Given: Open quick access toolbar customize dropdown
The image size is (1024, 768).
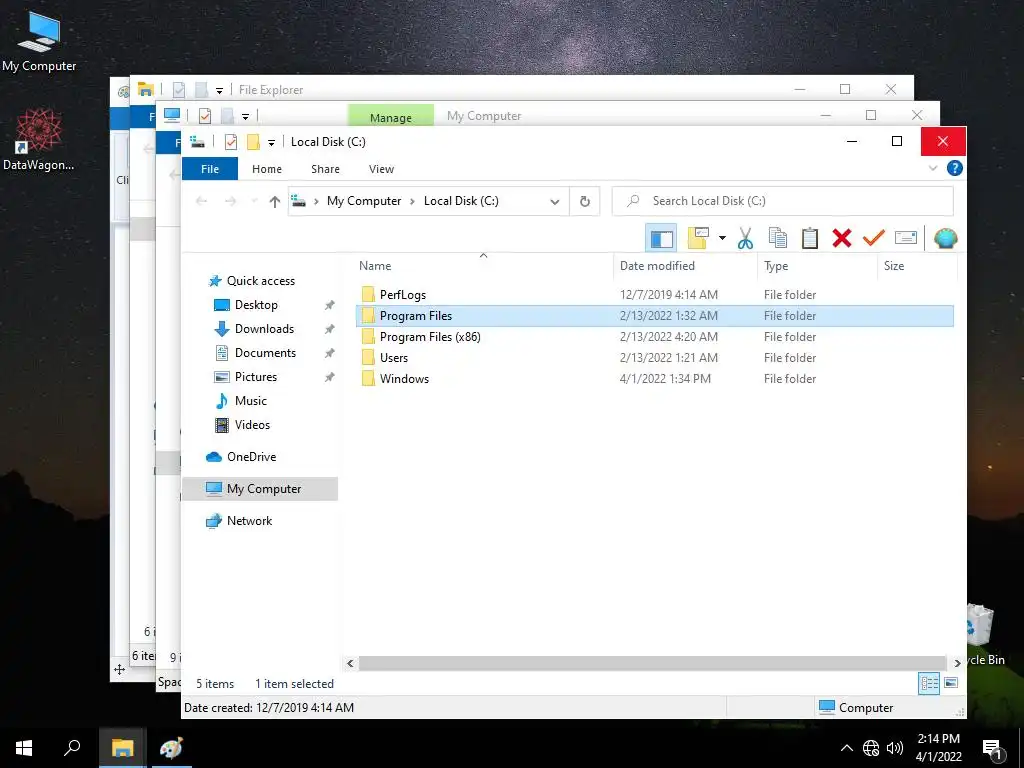Looking at the screenshot, I should [x=271, y=142].
